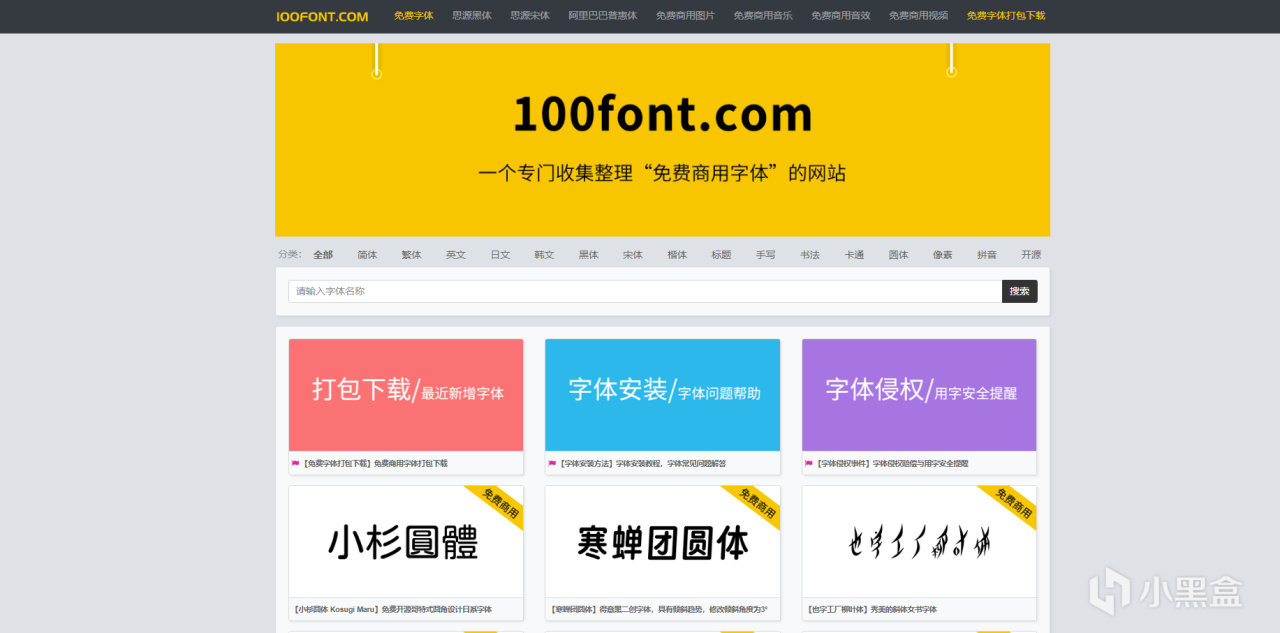
Task: Open the 思源宋体 nav item
Action: [x=530, y=16]
